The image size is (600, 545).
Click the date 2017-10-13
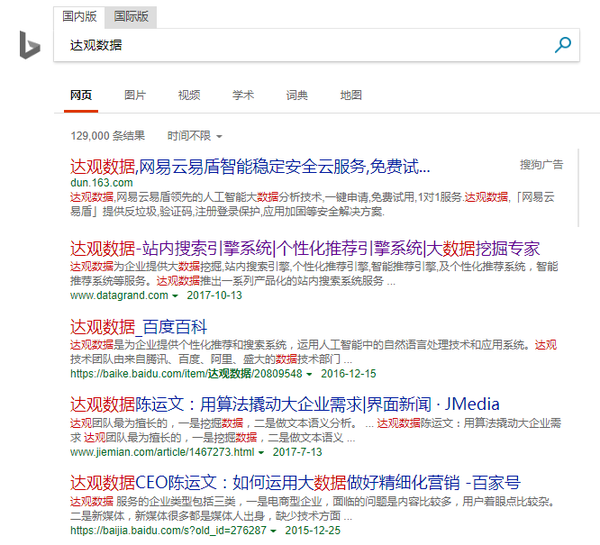214,295
